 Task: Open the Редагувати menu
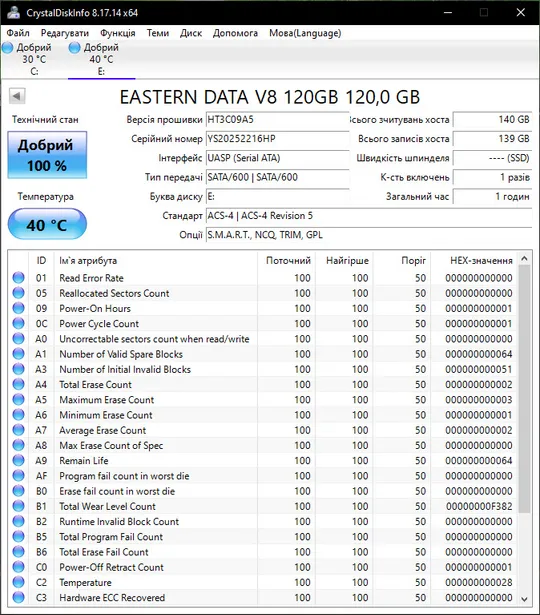(65, 33)
